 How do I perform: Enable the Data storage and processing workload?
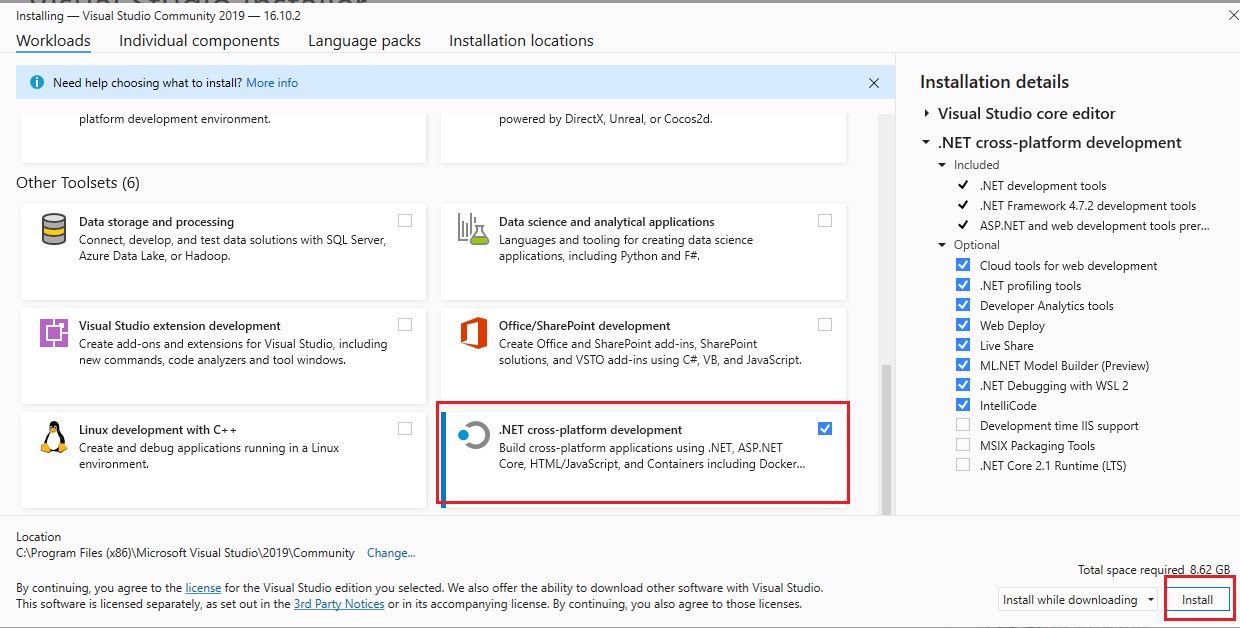point(405,220)
